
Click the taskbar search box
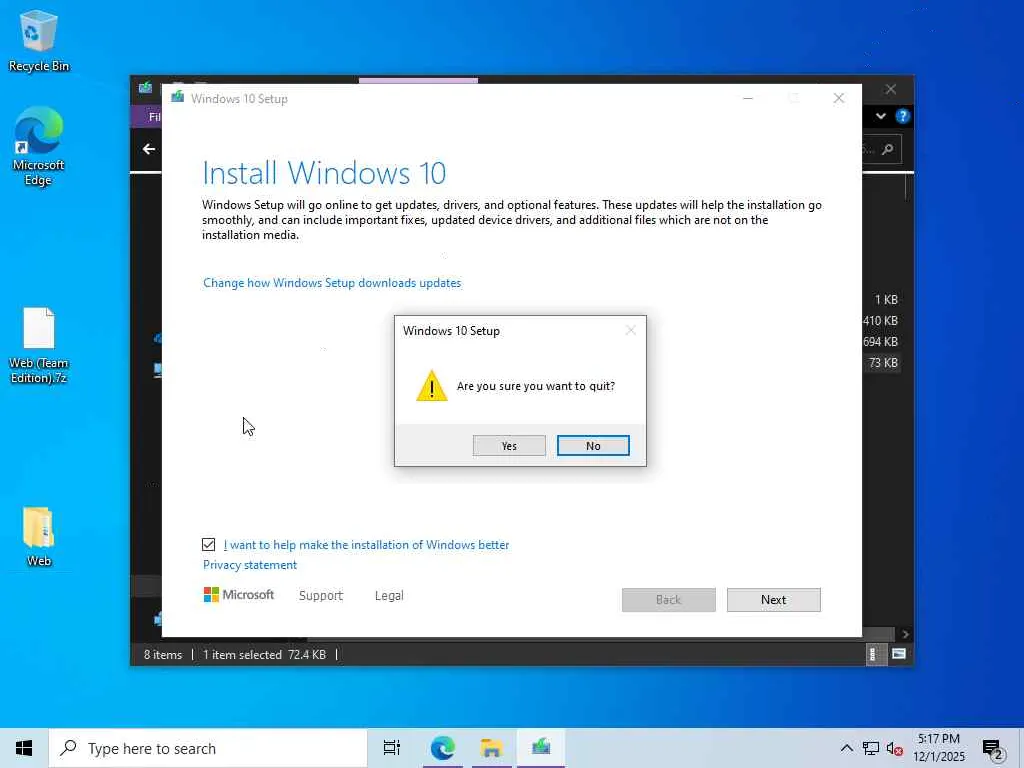208,748
